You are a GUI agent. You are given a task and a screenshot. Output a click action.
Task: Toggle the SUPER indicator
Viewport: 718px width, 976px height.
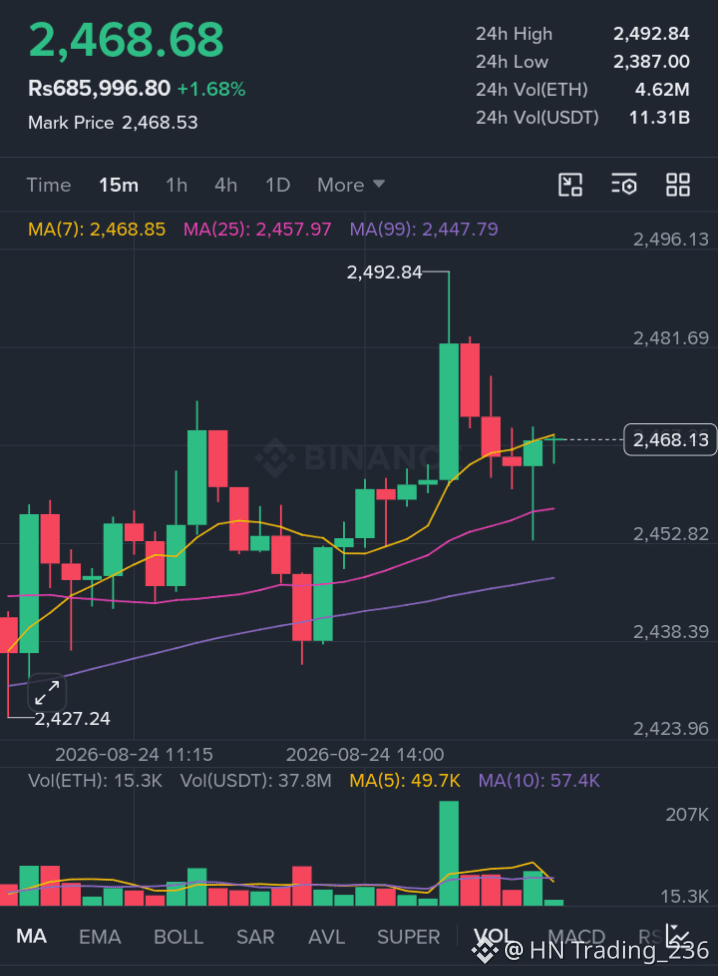pos(408,937)
